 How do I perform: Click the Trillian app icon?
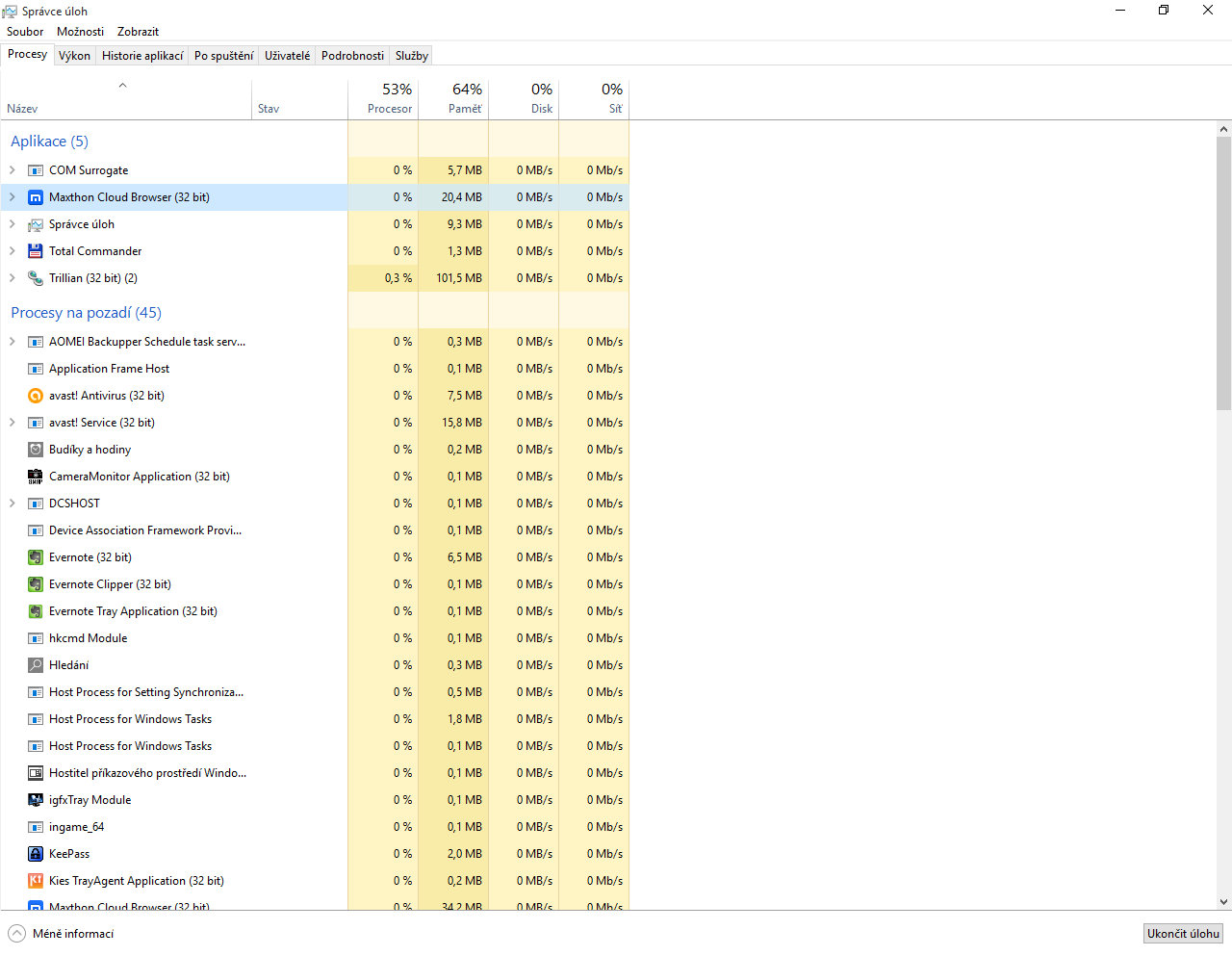click(x=36, y=278)
